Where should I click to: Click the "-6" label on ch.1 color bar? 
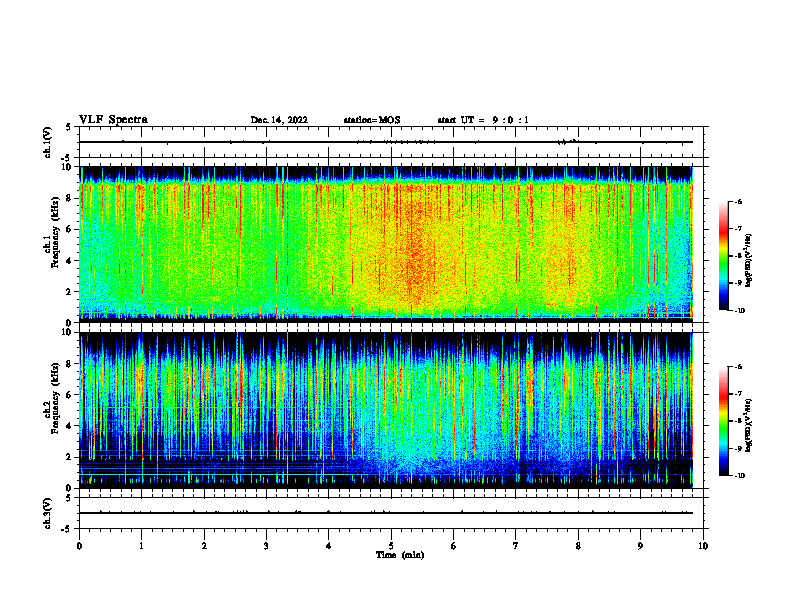point(738,201)
